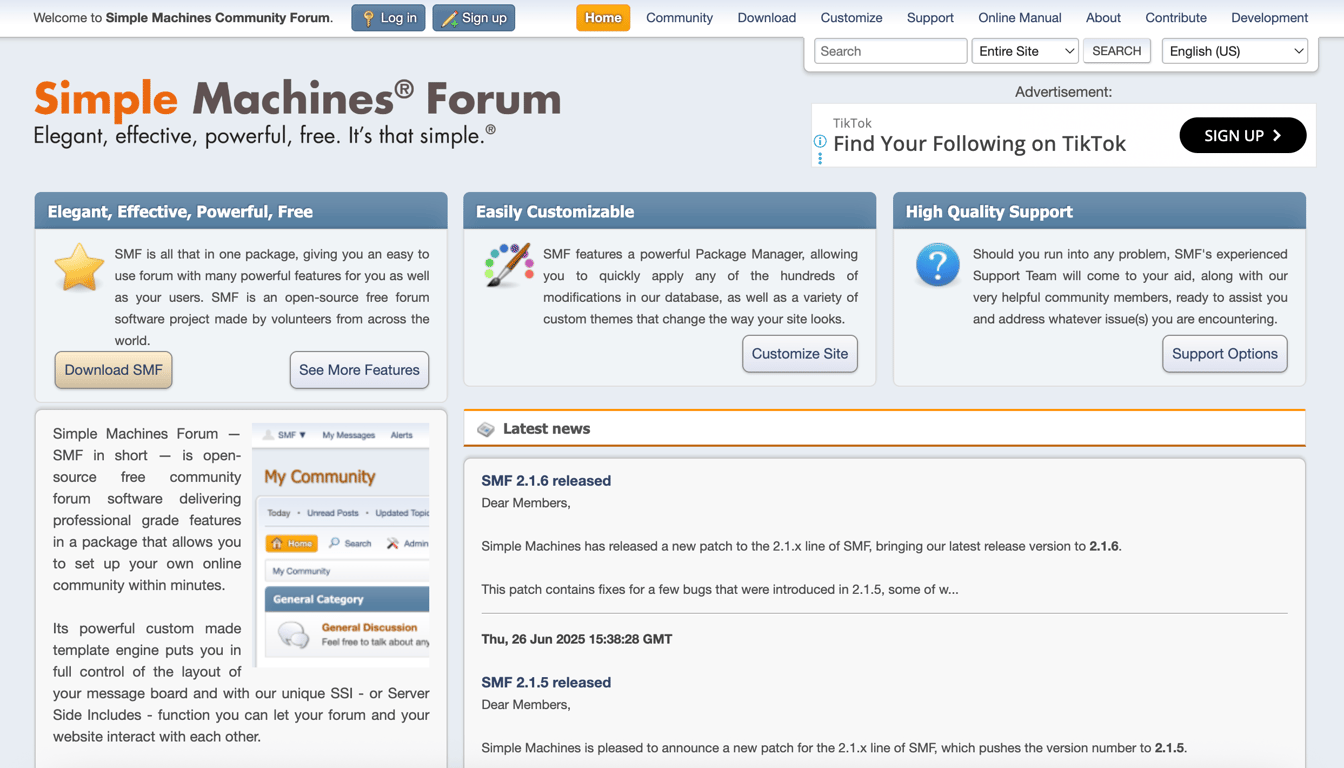Click the Download SMF button

coord(113,370)
